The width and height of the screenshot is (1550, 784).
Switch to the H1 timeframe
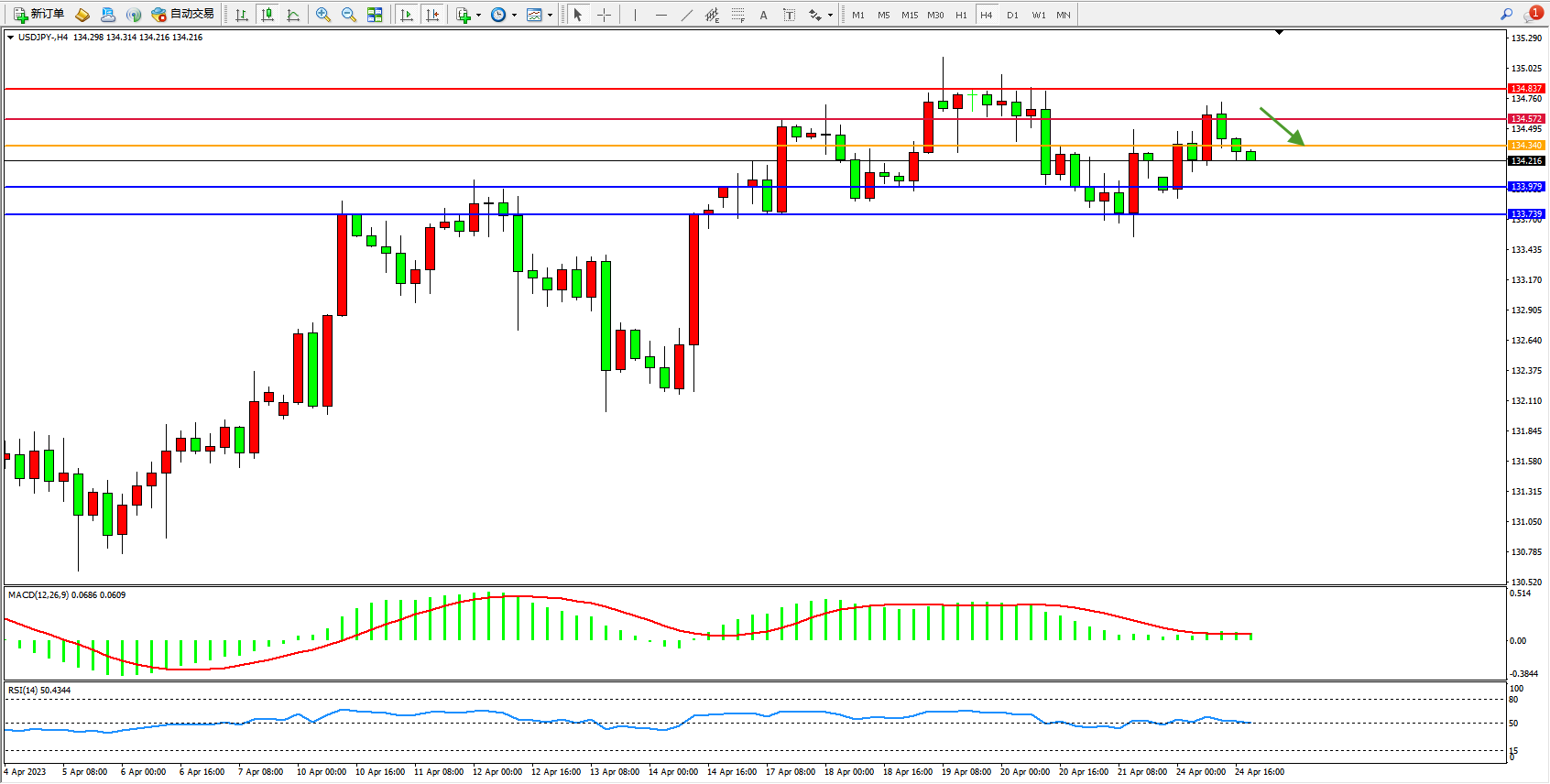tap(961, 15)
